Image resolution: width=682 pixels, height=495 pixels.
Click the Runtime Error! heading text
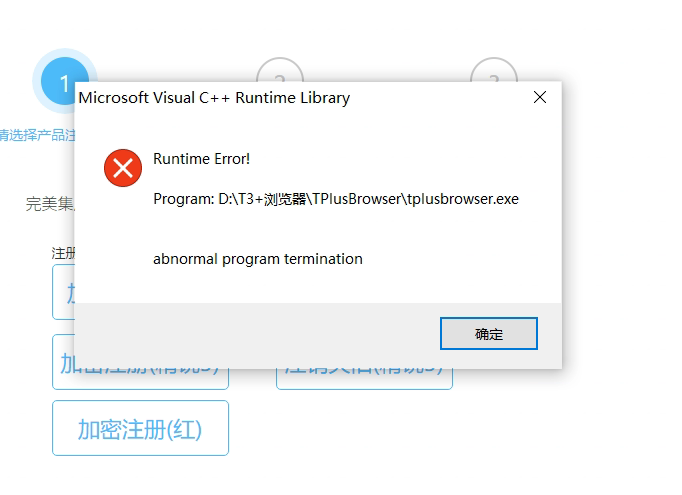(201, 159)
